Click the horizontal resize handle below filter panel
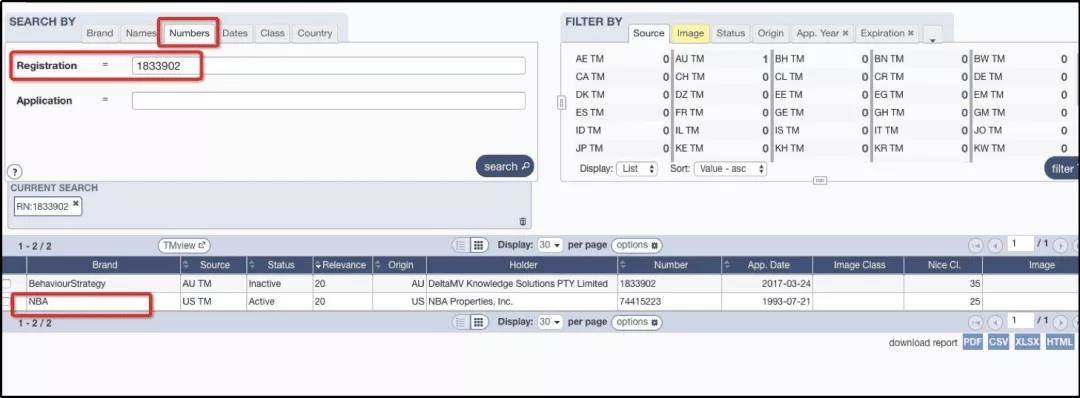Screen dimensions: 1080x398 820,180
